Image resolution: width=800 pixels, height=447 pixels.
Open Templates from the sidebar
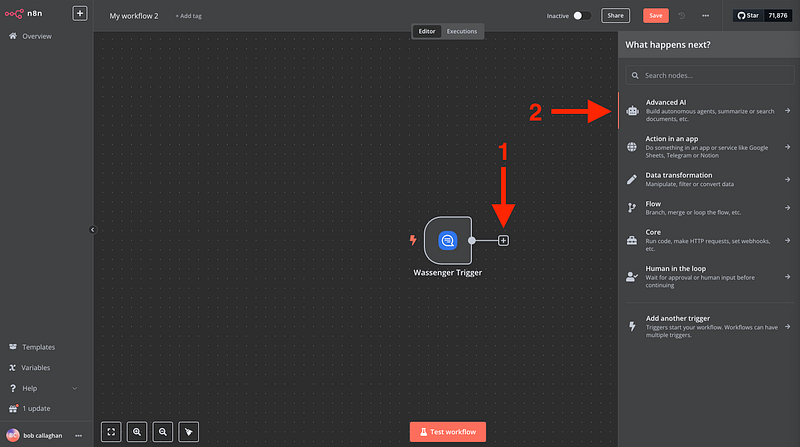38,347
